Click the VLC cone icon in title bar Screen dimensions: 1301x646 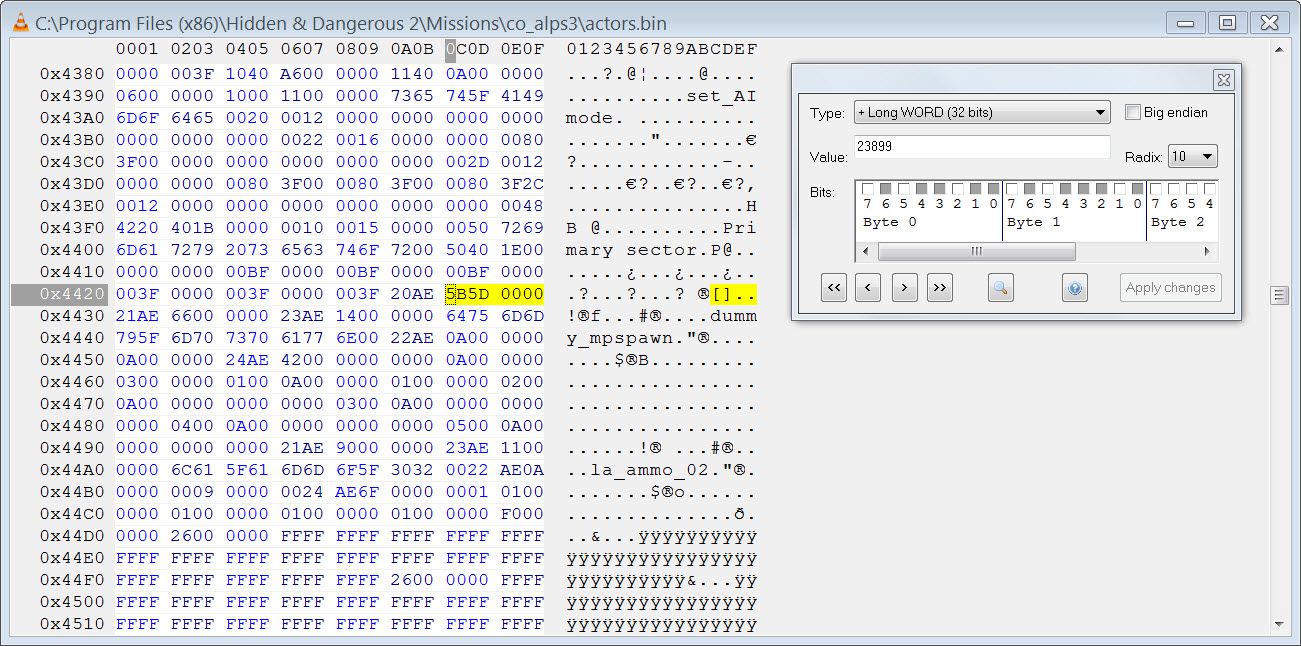(x=20, y=23)
